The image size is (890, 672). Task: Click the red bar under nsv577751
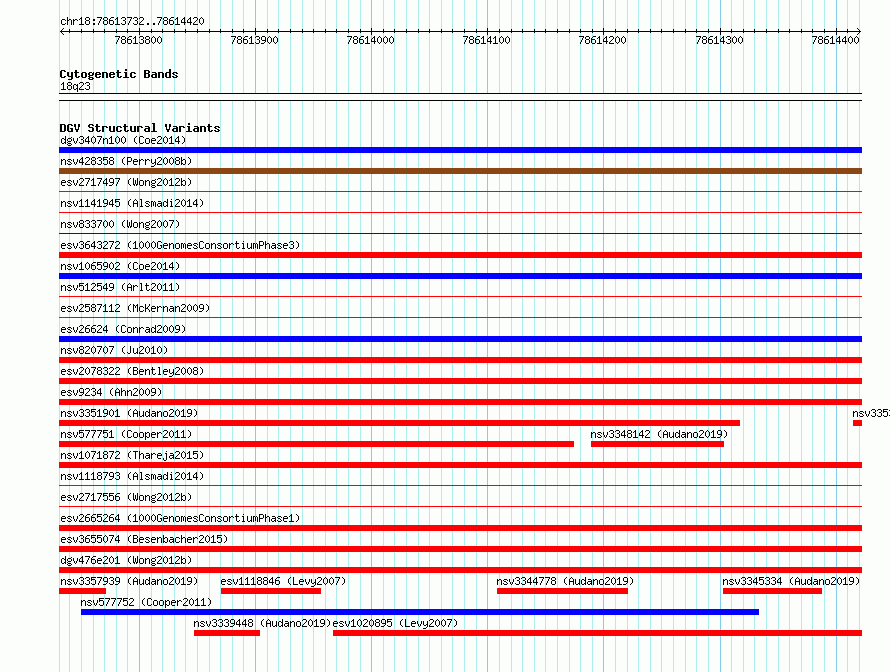pyautogui.click(x=317, y=444)
